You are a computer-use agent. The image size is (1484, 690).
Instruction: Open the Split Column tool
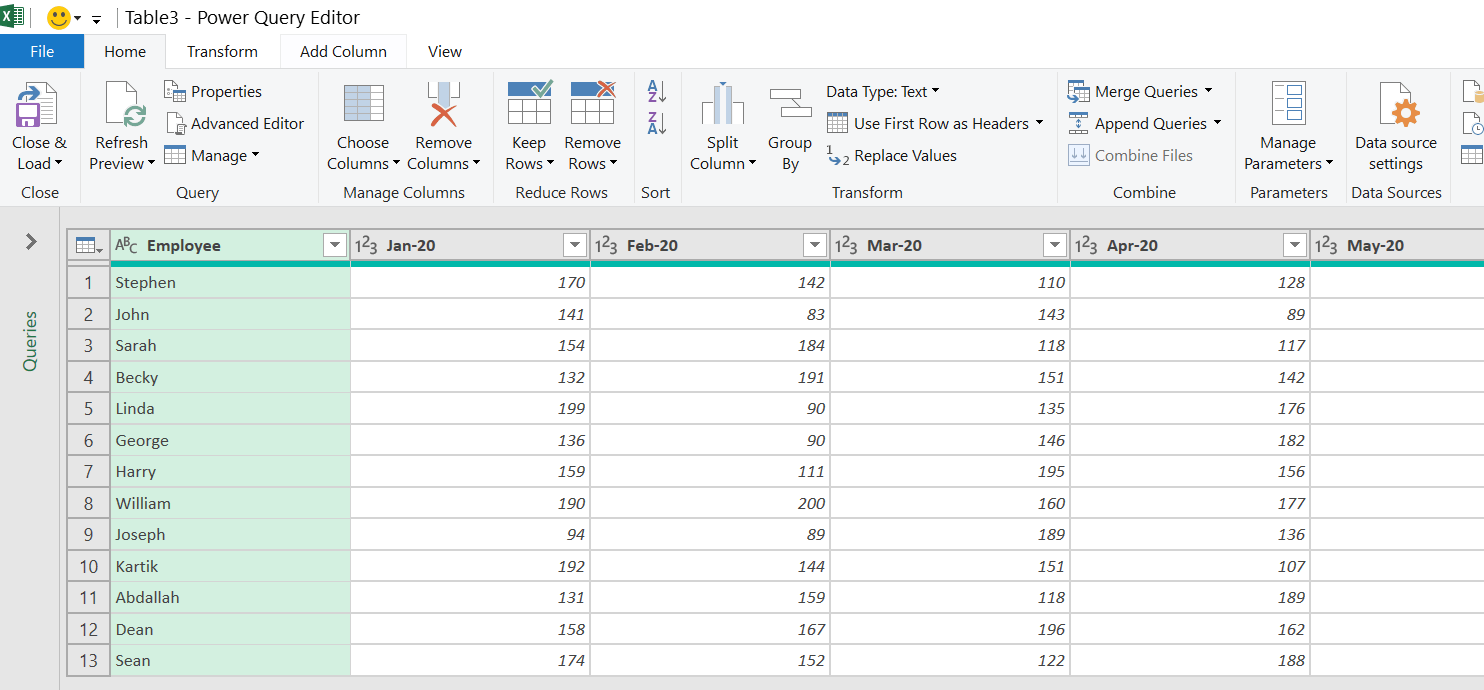(x=722, y=124)
